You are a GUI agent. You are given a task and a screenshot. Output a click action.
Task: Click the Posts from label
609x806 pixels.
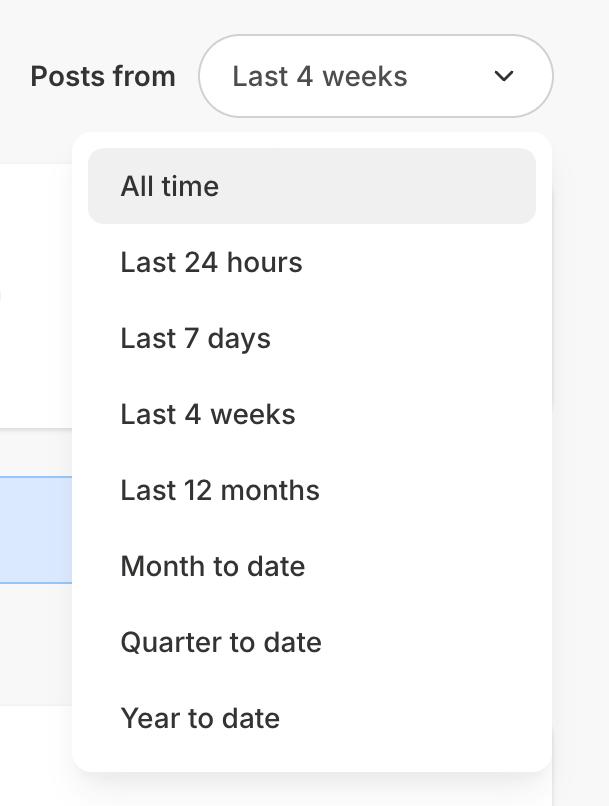102,75
